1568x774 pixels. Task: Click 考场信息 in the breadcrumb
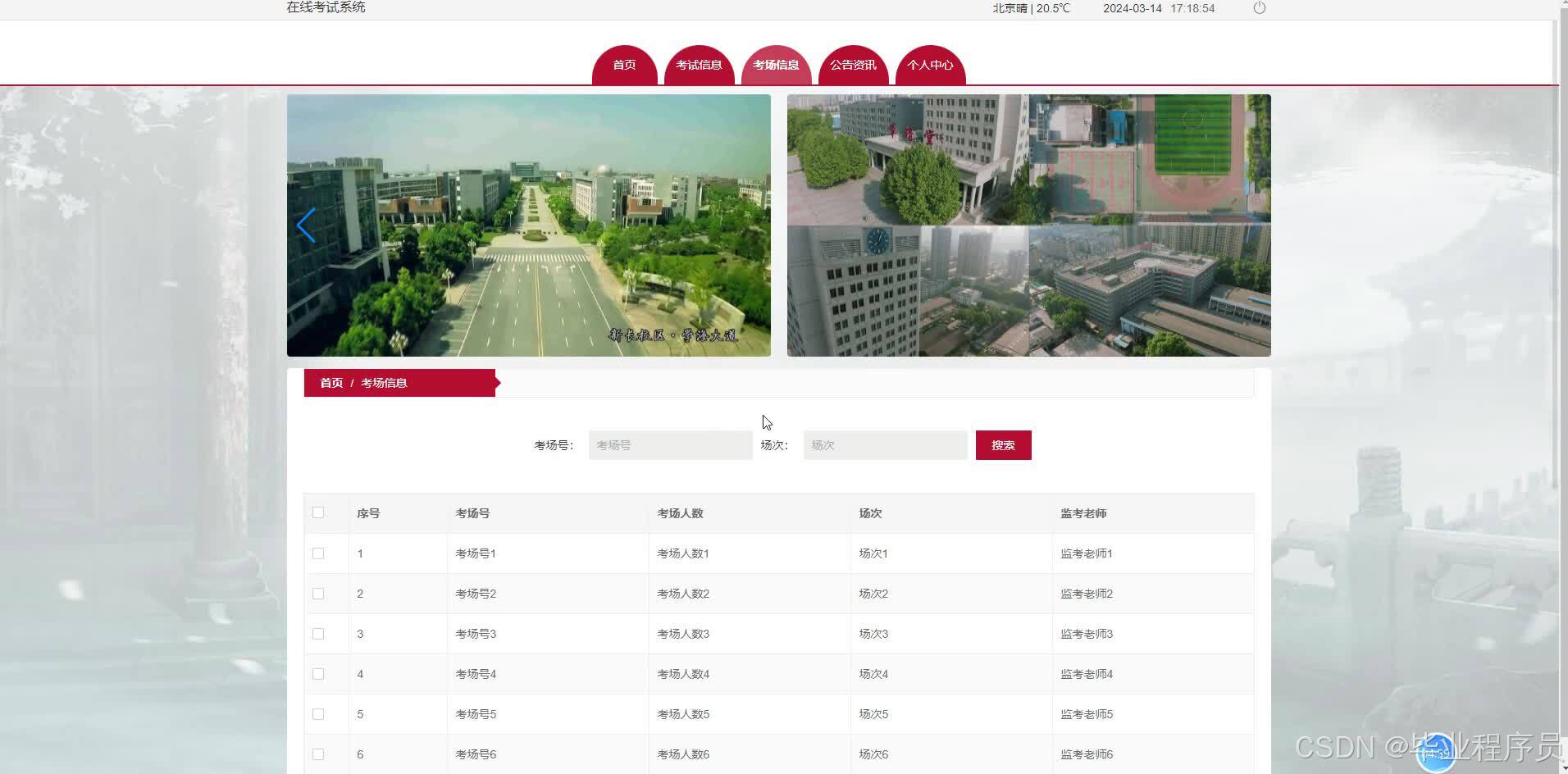384,383
